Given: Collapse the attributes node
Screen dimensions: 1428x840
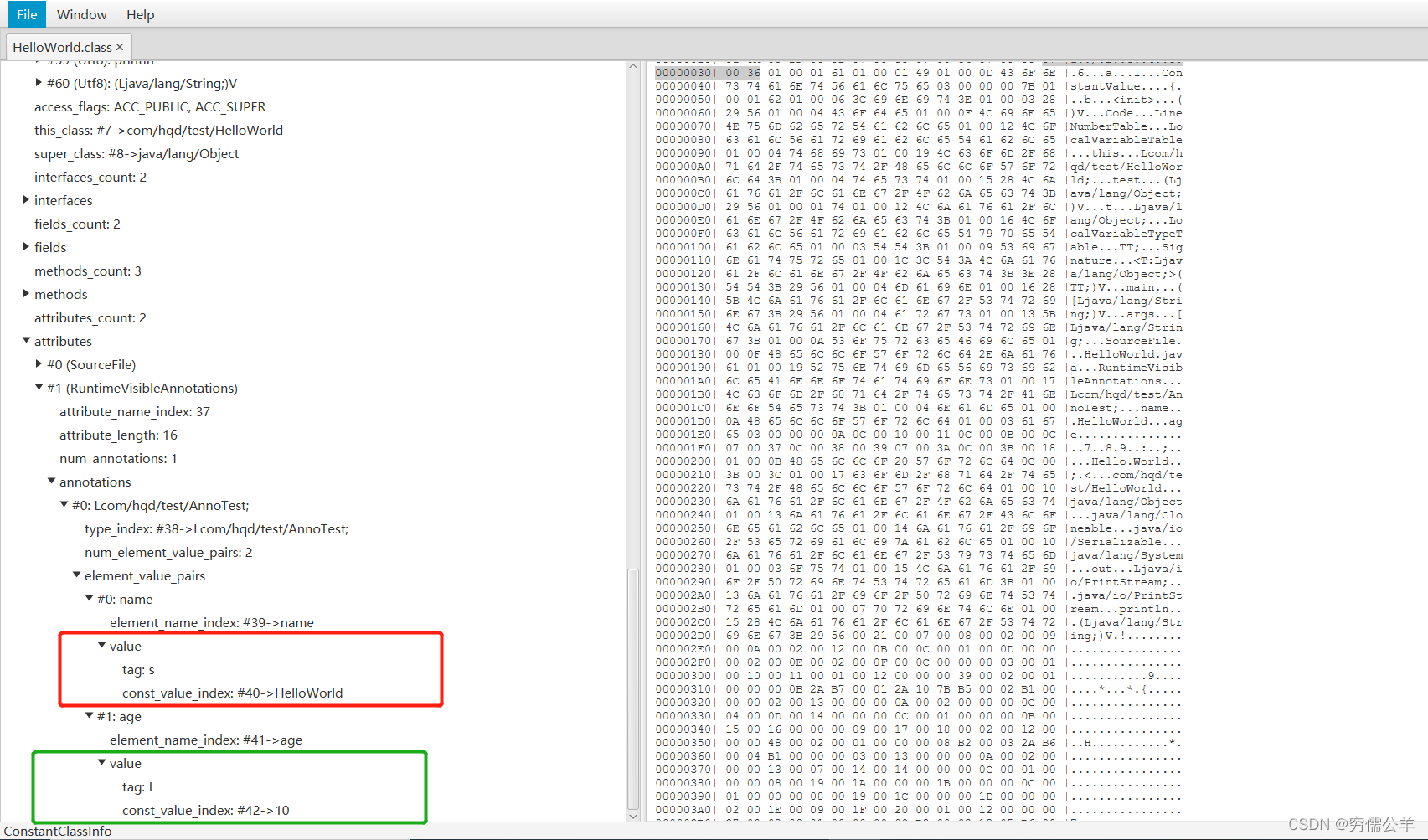Looking at the screenshot, I should coord(26,341).
